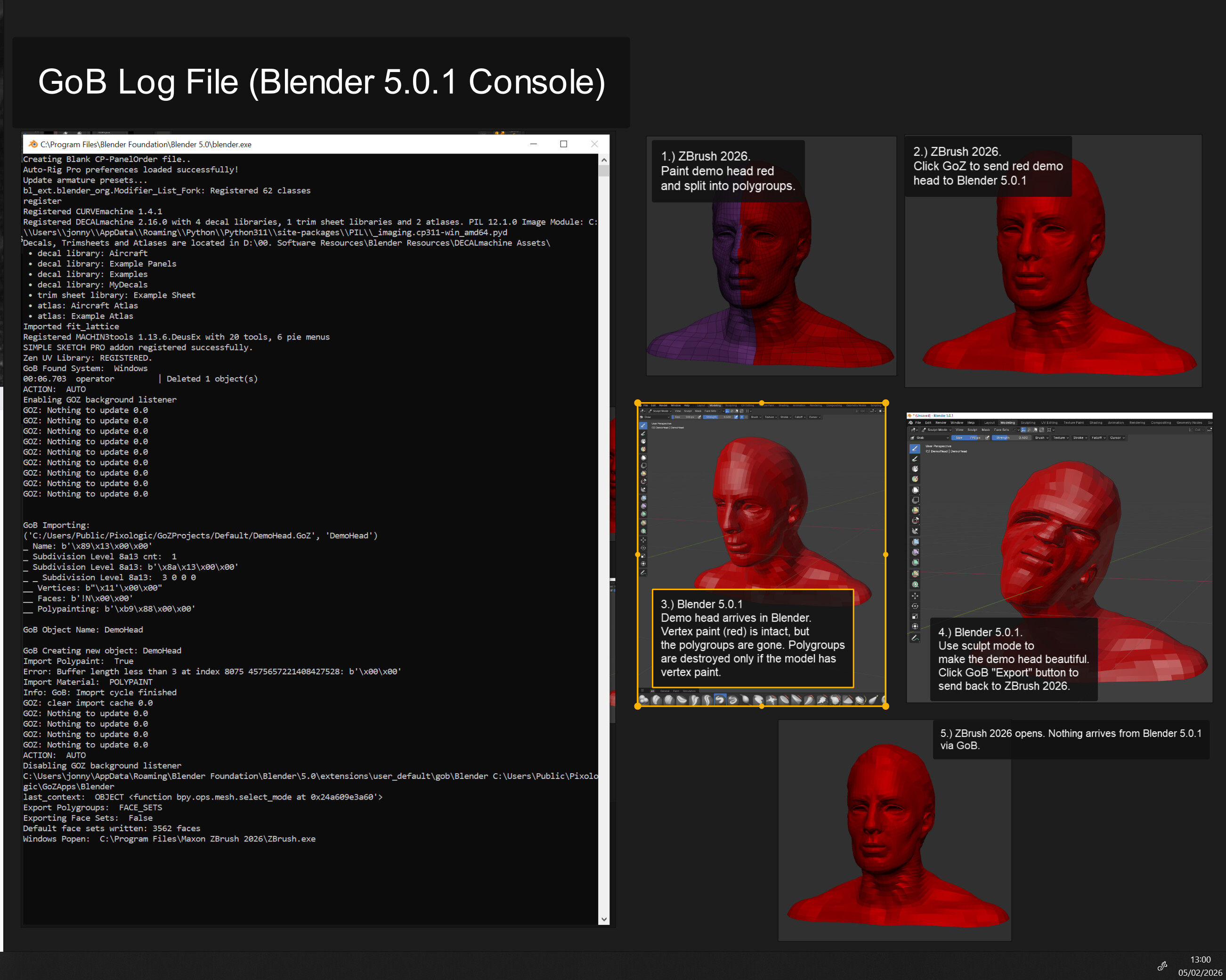Pick the Blob brush in asset shelf

click(644, 701)
